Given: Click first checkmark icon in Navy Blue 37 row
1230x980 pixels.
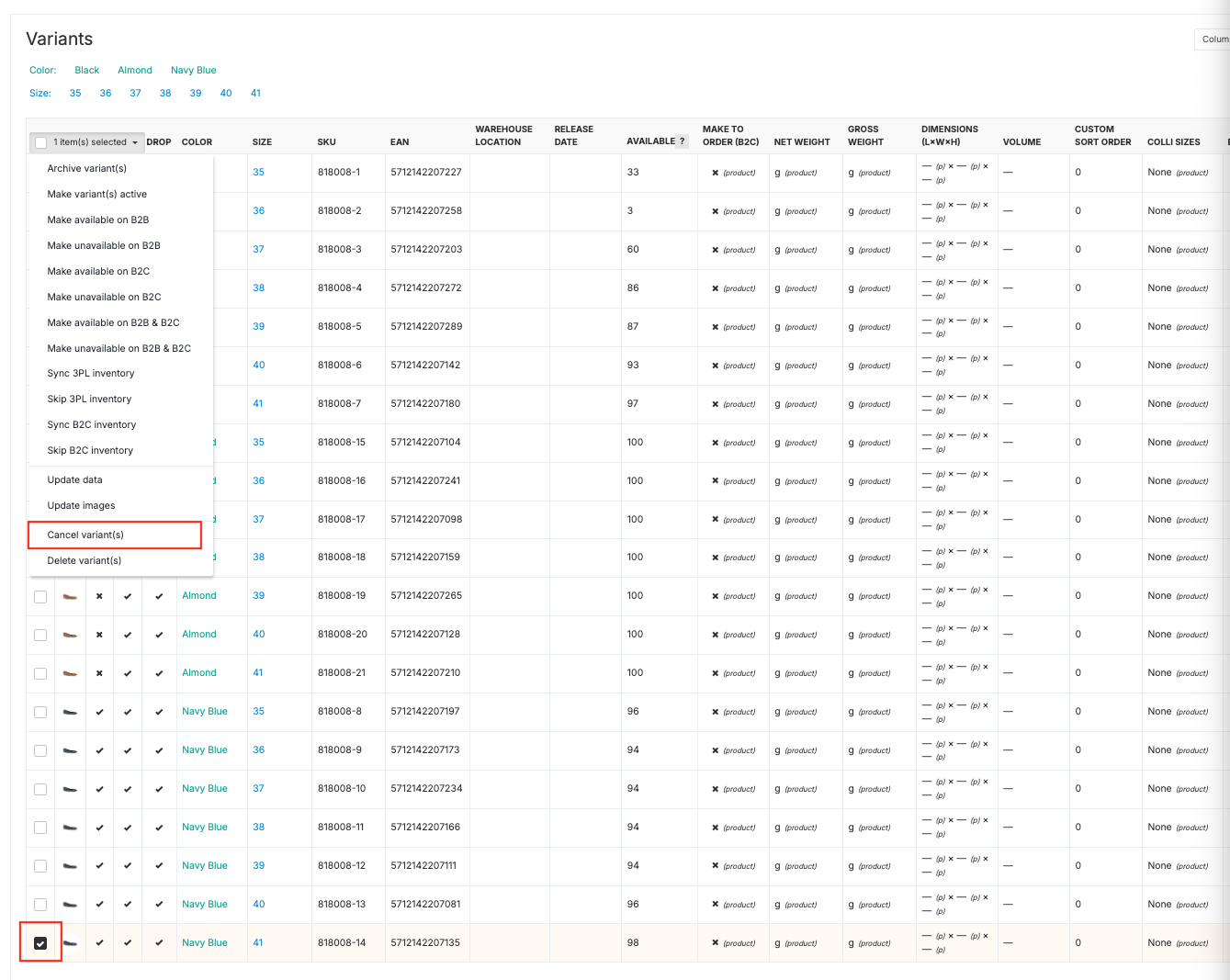Looking at the screenshot, I should point(99,789).
